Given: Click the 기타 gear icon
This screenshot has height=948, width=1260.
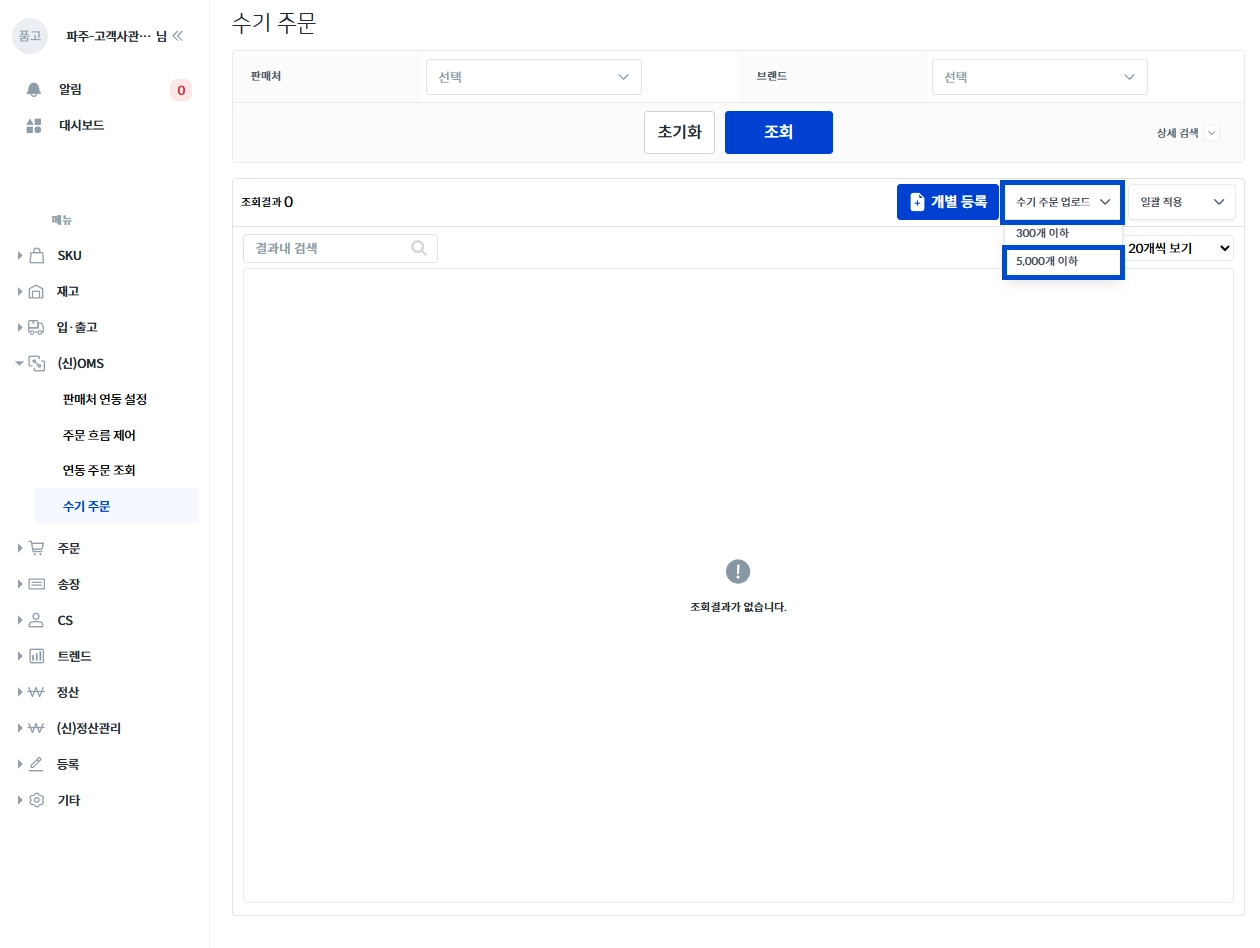Looking at the screenshot, I should pyautogui.click(x=37, y=800).
